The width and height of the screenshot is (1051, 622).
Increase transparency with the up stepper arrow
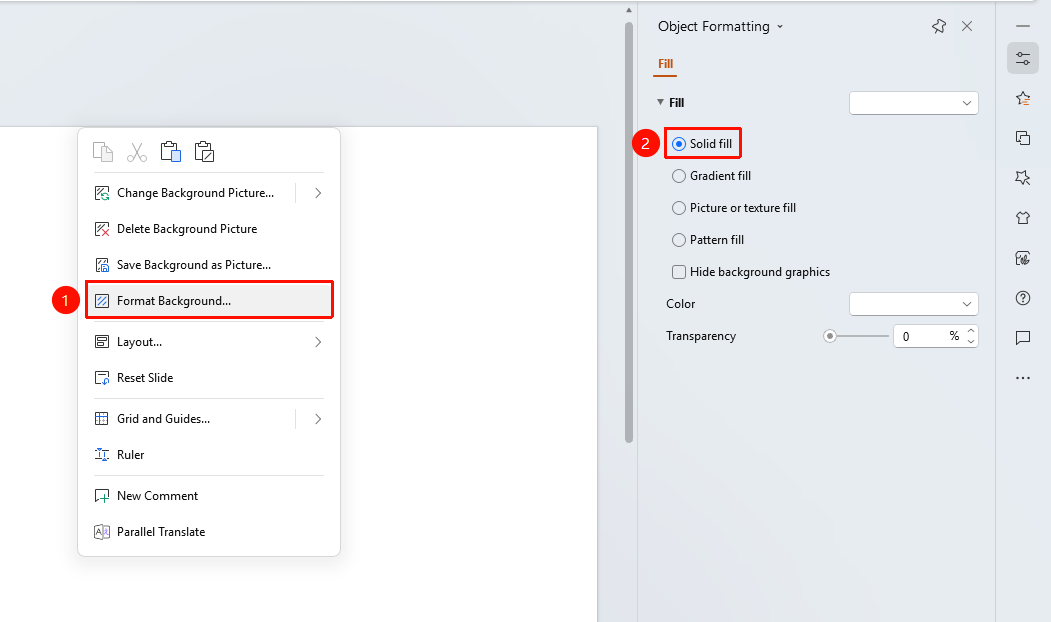click(x=971, y=331)
